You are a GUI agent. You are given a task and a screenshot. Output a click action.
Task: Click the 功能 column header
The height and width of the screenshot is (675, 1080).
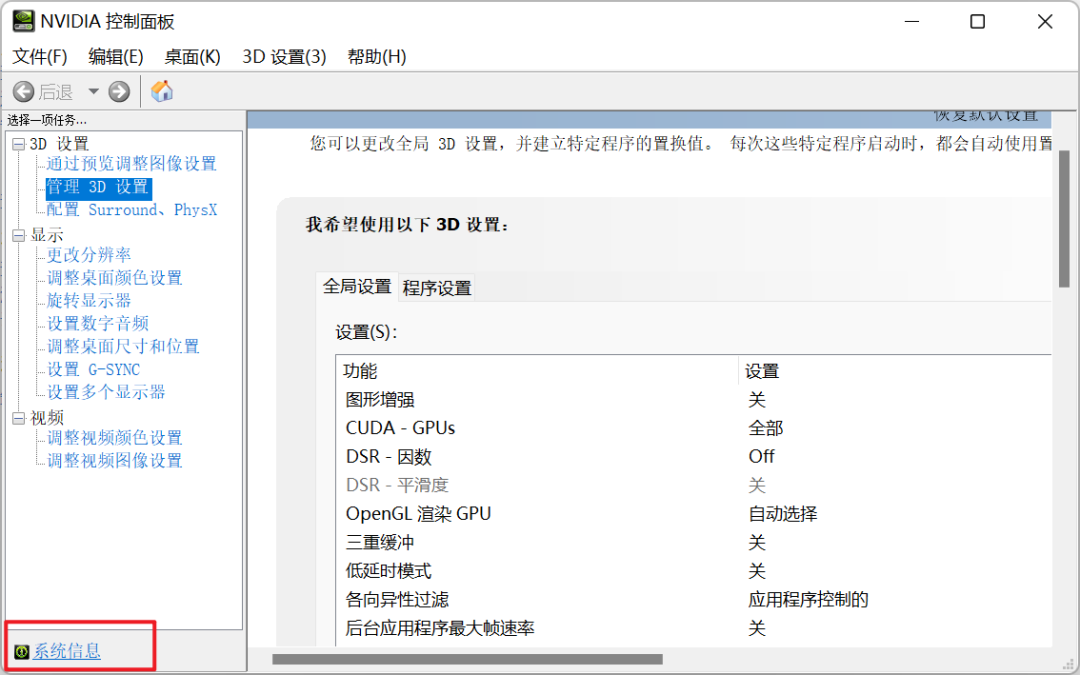(537, 371)
